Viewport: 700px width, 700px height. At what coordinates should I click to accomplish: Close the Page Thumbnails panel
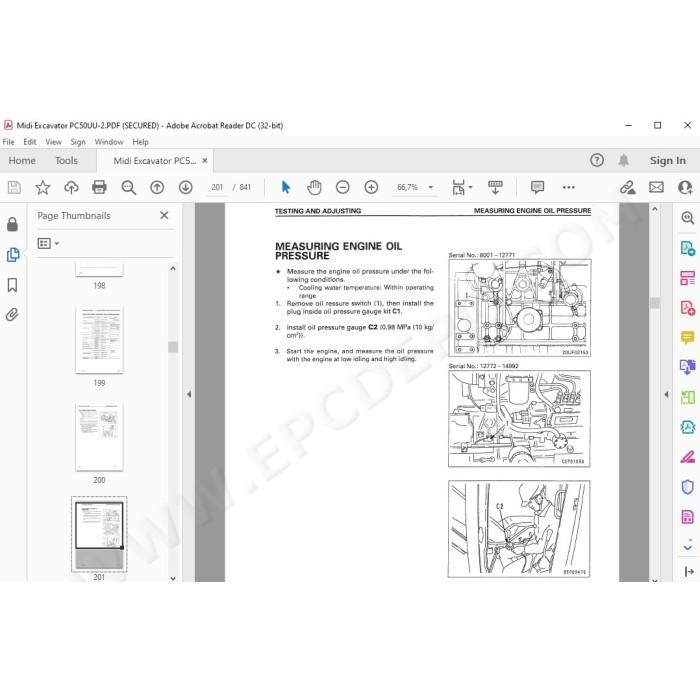[164, 215]
